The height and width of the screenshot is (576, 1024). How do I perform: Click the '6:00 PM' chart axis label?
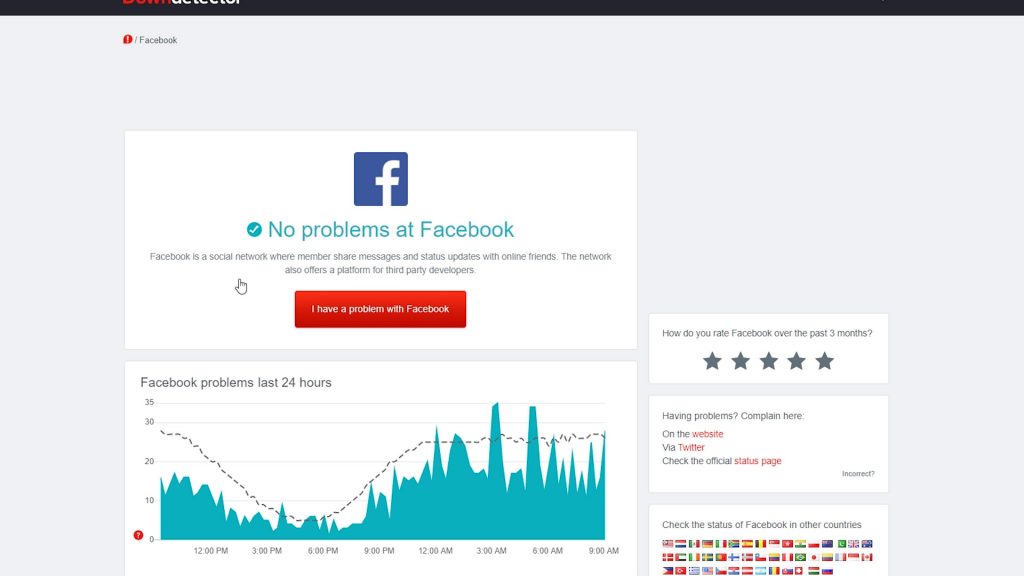[323, 551]
